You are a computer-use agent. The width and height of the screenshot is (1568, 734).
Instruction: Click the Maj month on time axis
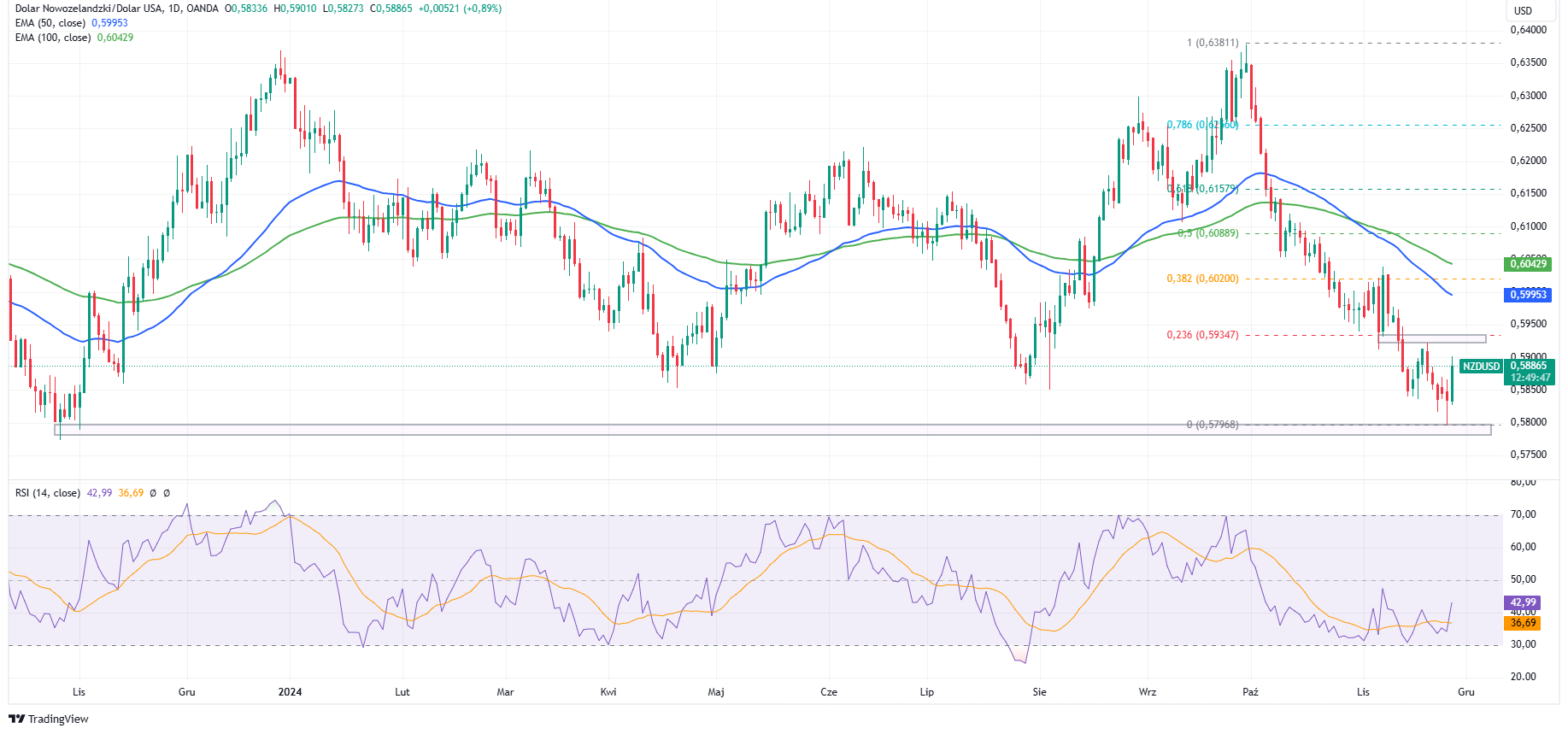pyautogui.click(x=716, y=692)
